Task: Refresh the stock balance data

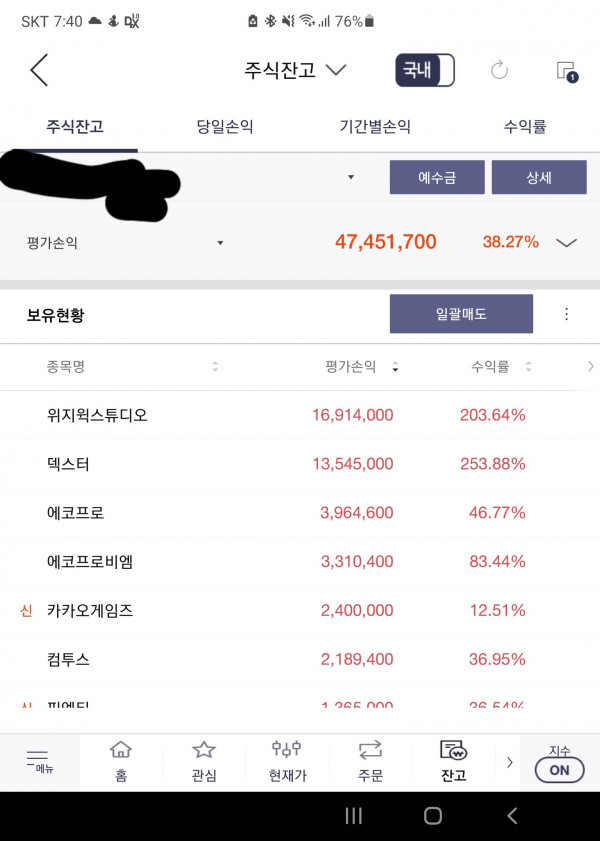Action: (499, 70)
